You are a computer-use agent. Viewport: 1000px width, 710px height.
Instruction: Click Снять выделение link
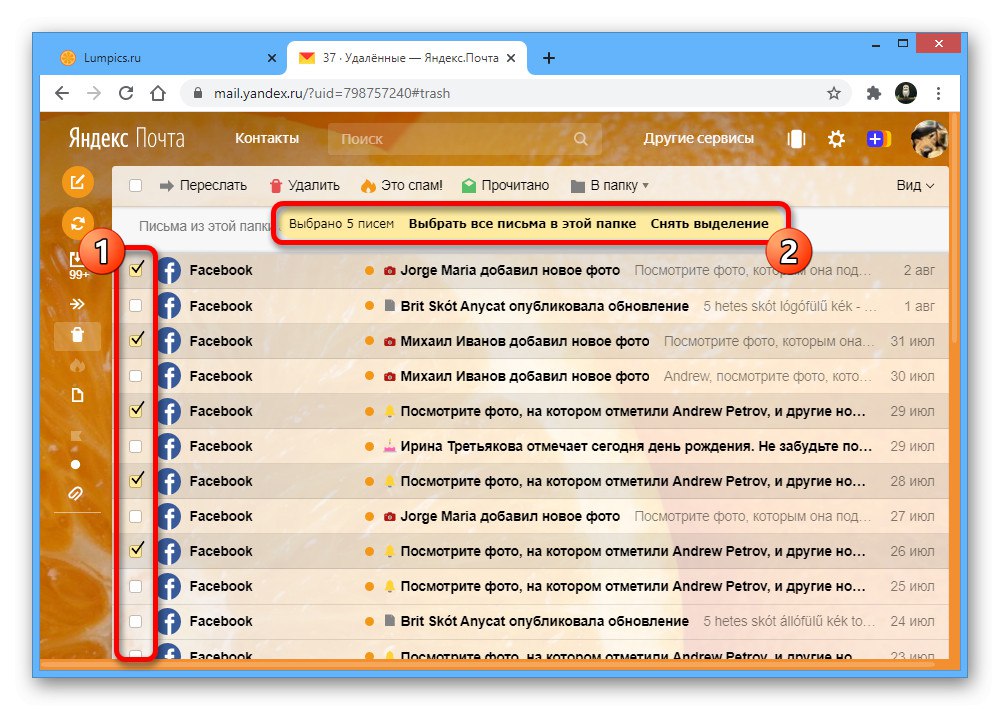(x=709, y=224)
